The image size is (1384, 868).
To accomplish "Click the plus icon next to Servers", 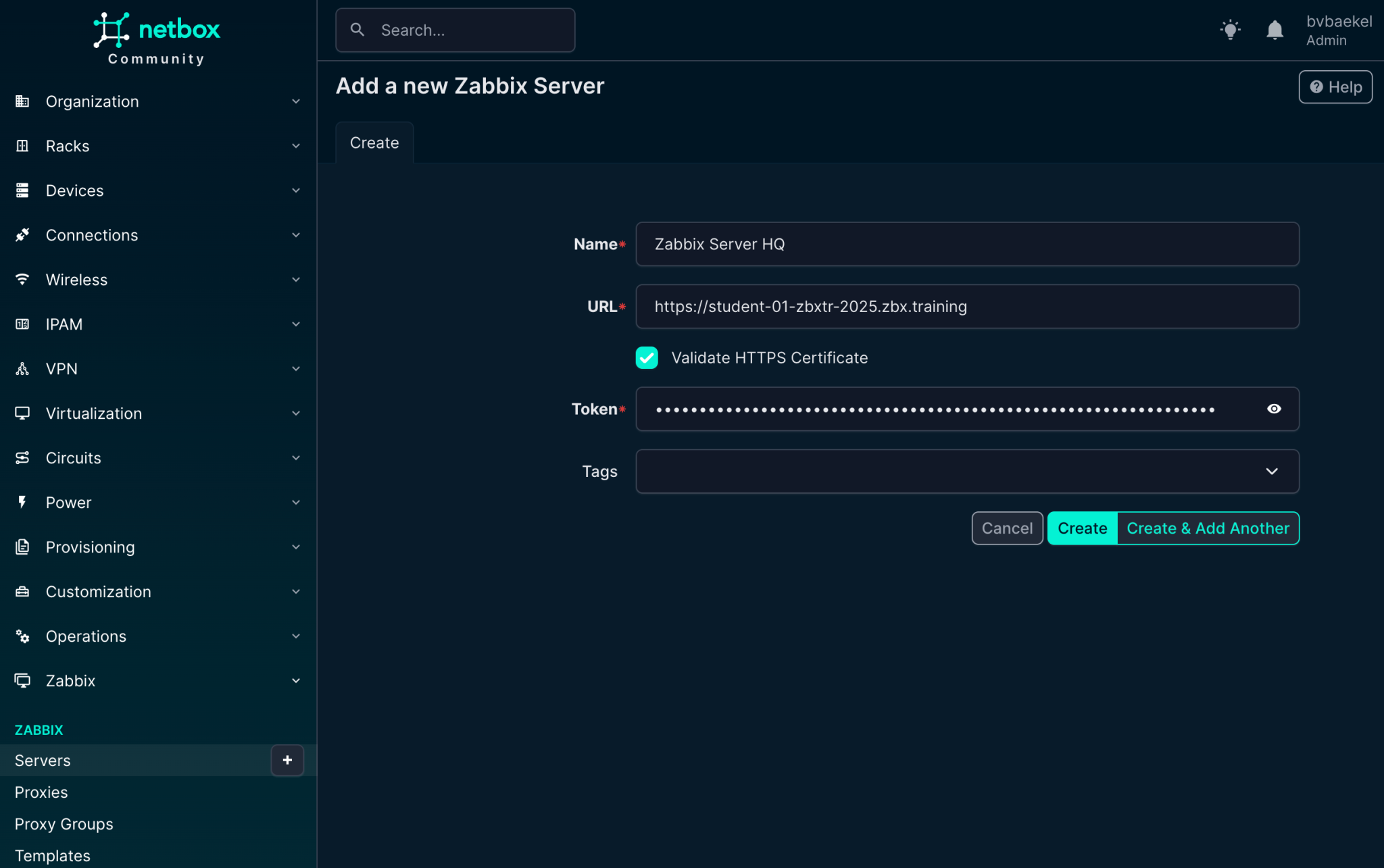I will tap(287, 760).
